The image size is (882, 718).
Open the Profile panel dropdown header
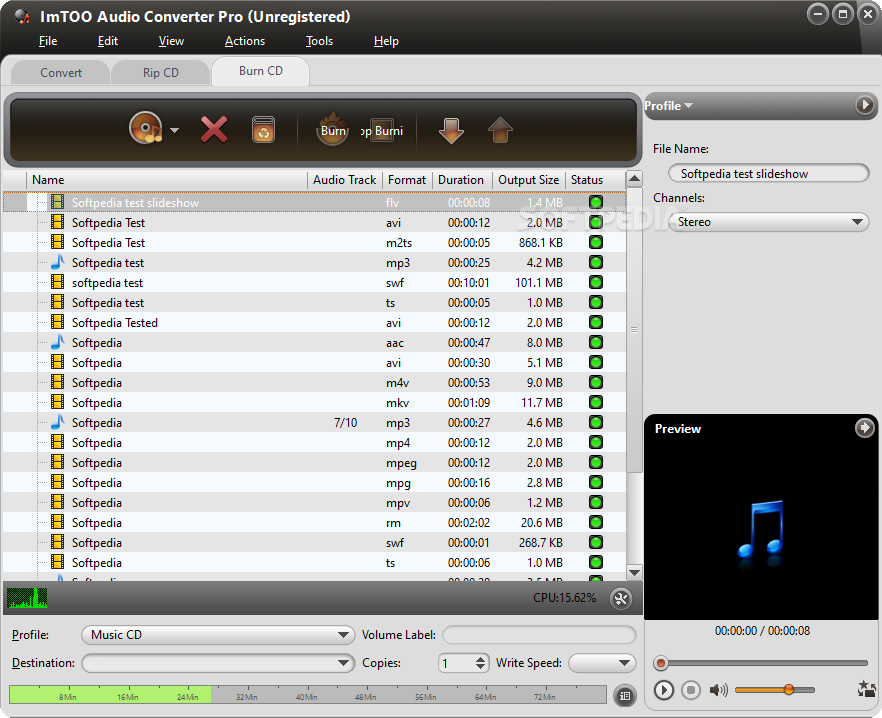(x=668, y=105)
